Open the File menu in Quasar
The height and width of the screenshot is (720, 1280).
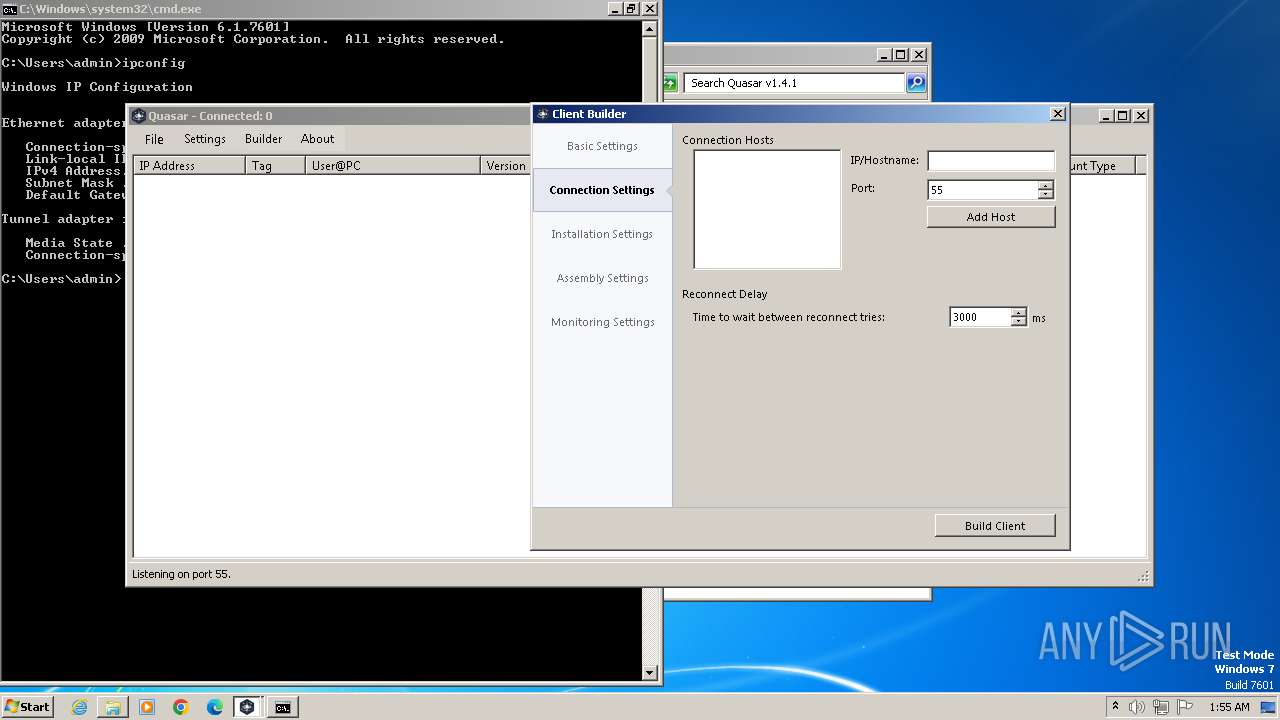pyautogui.click(x=154, y=139)
